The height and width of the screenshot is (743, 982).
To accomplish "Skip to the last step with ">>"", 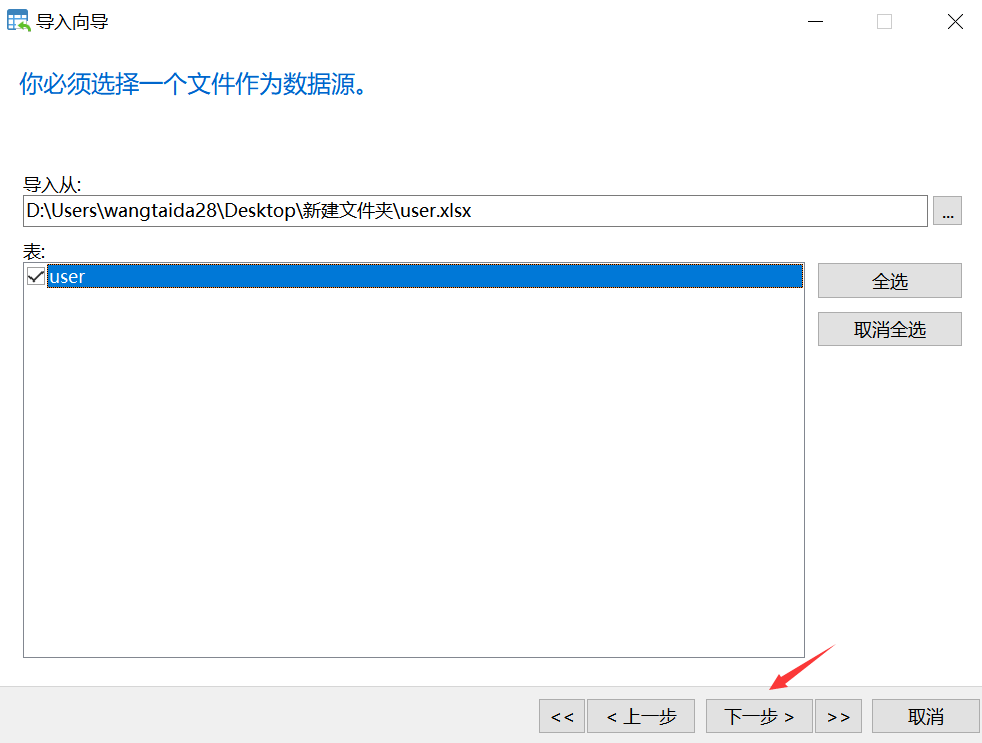I will pos(838,716).
